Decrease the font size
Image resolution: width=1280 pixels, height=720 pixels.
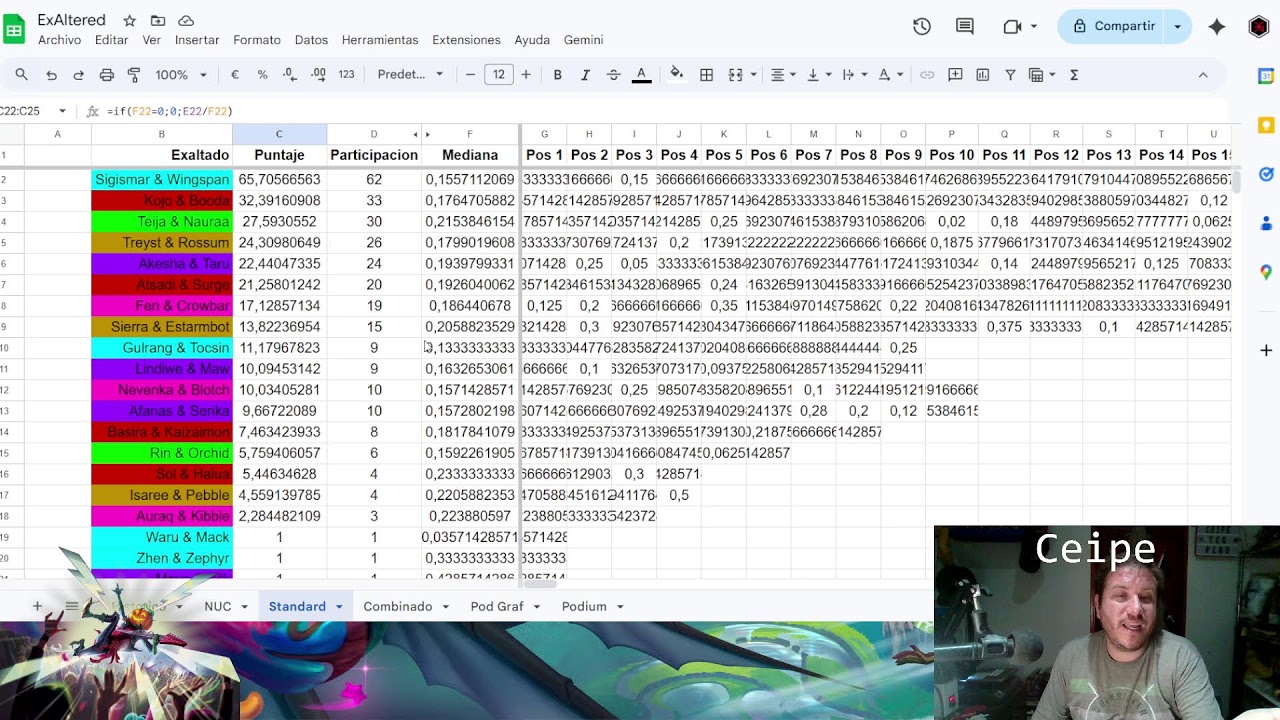(470, 75)
